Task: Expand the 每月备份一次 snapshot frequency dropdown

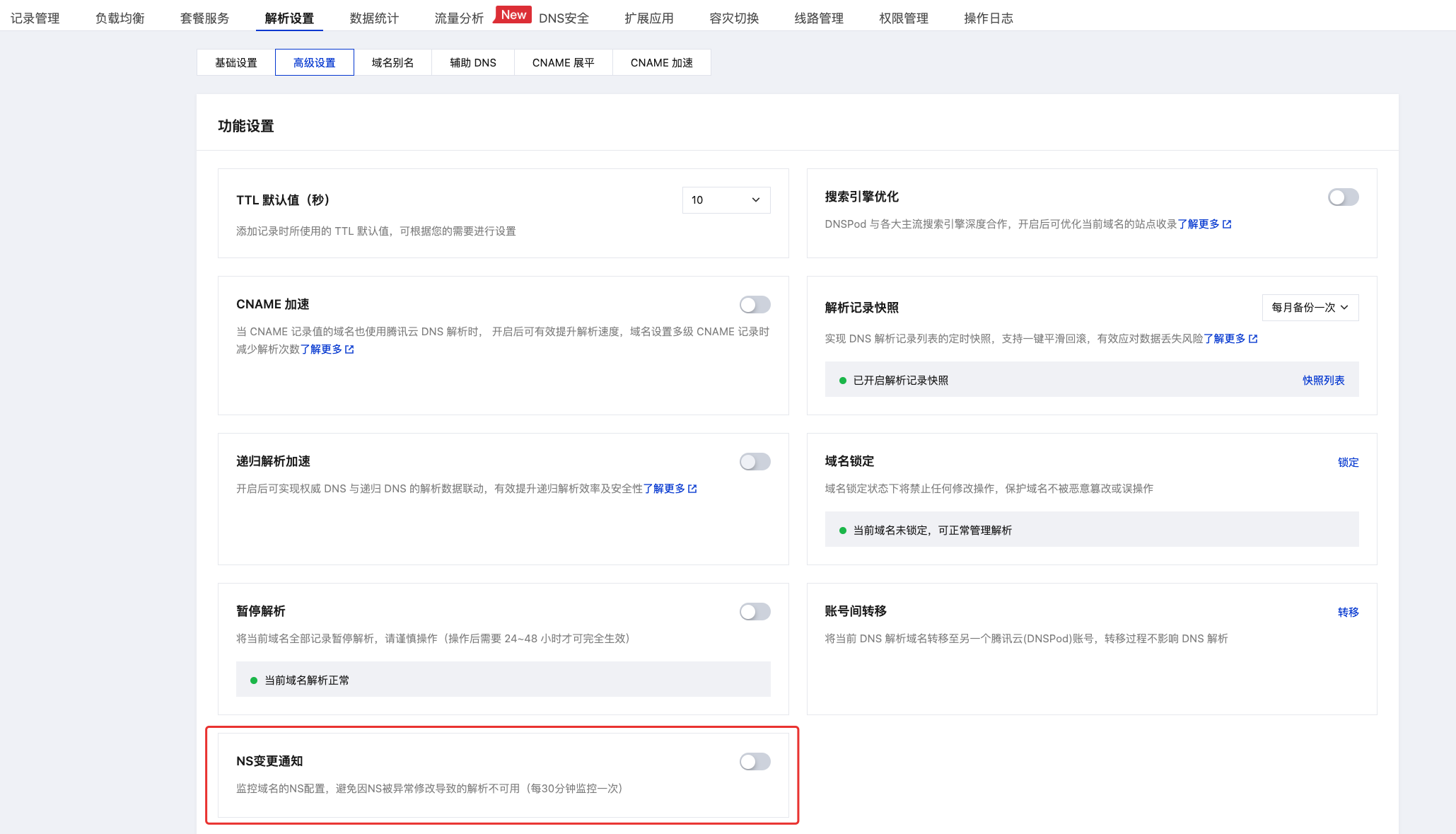Action: click(1310, 308)
